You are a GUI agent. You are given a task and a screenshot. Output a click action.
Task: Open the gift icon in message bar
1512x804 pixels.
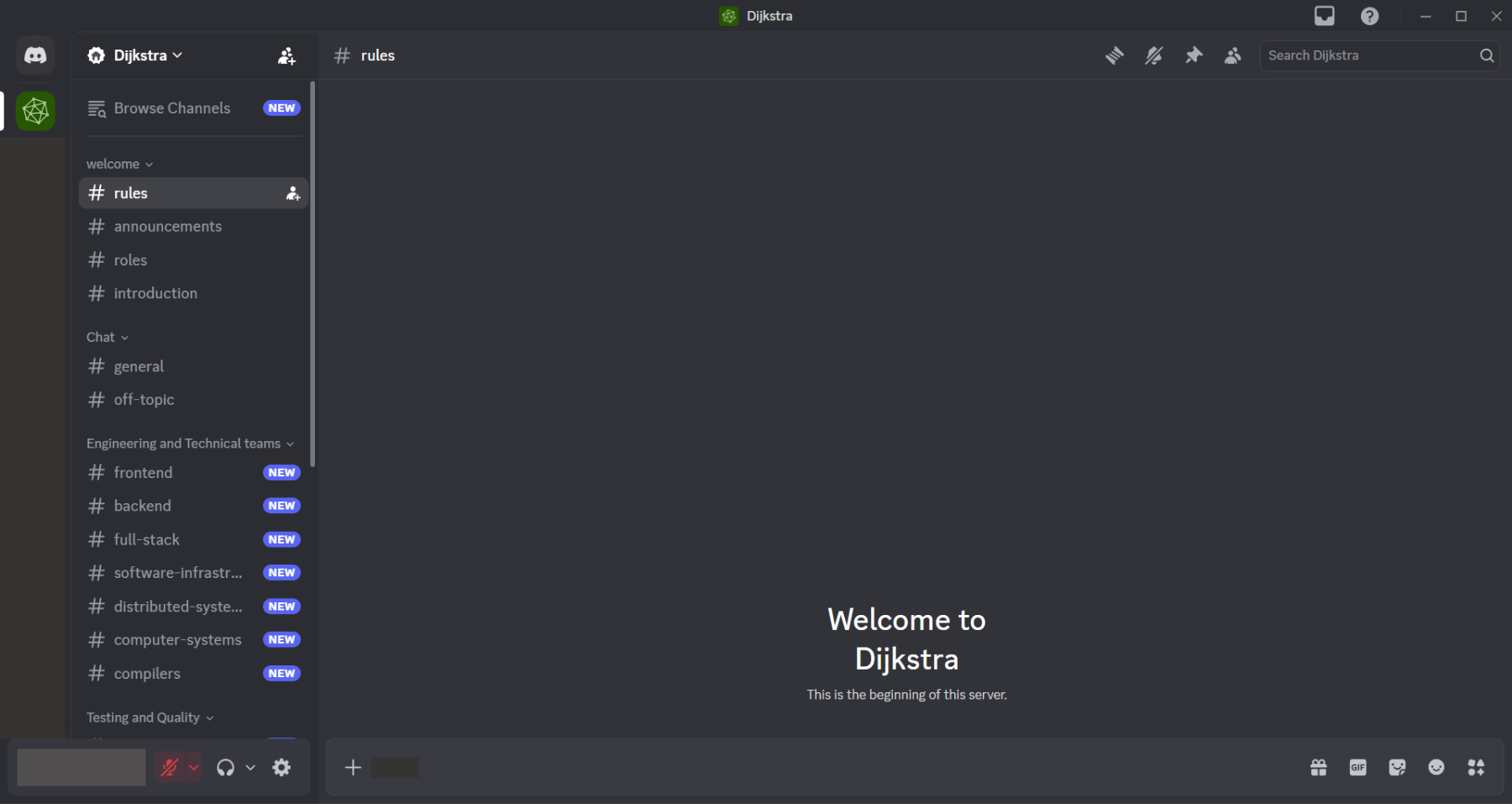[1318, 767]
